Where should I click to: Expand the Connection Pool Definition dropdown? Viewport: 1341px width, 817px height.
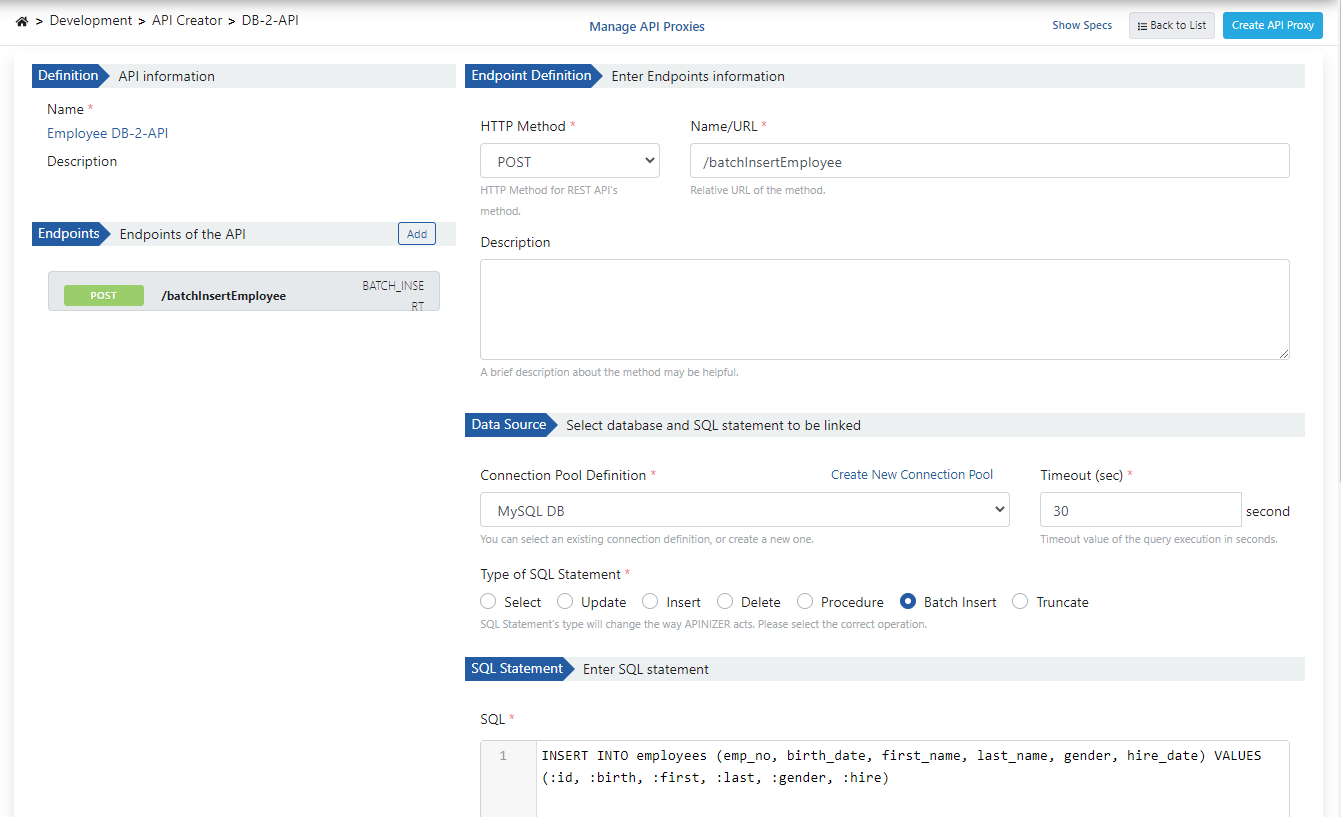(744, 510)
